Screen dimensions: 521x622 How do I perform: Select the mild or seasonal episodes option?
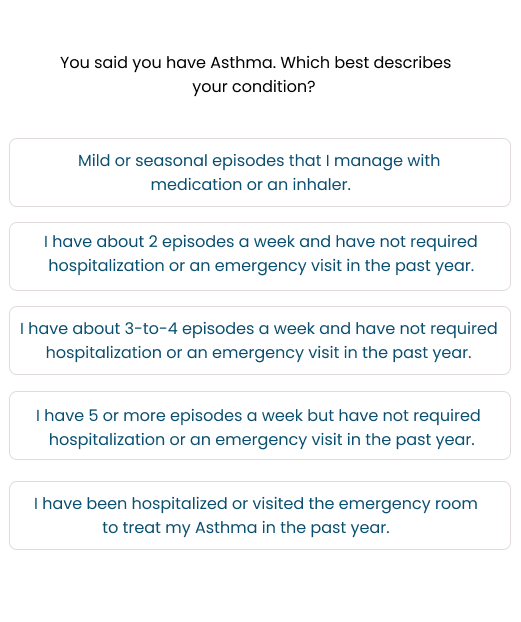[260, 173]
